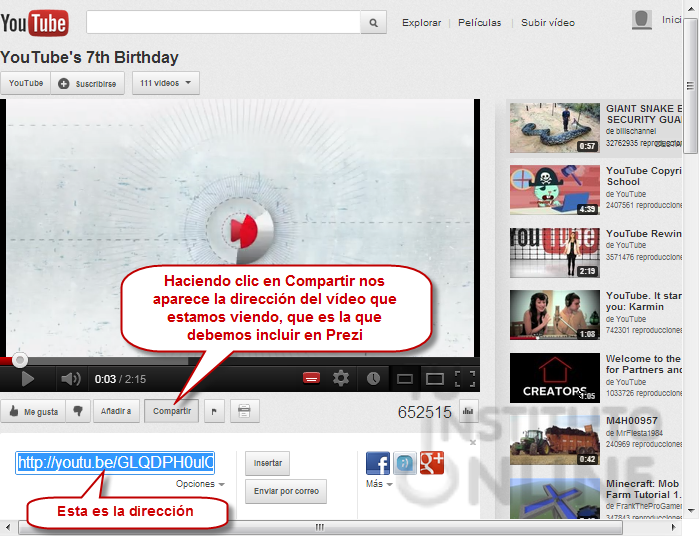Viewport: 699px width, 536px height.
Task: Mute the video volume icon
Action: [x=70, y=379]
